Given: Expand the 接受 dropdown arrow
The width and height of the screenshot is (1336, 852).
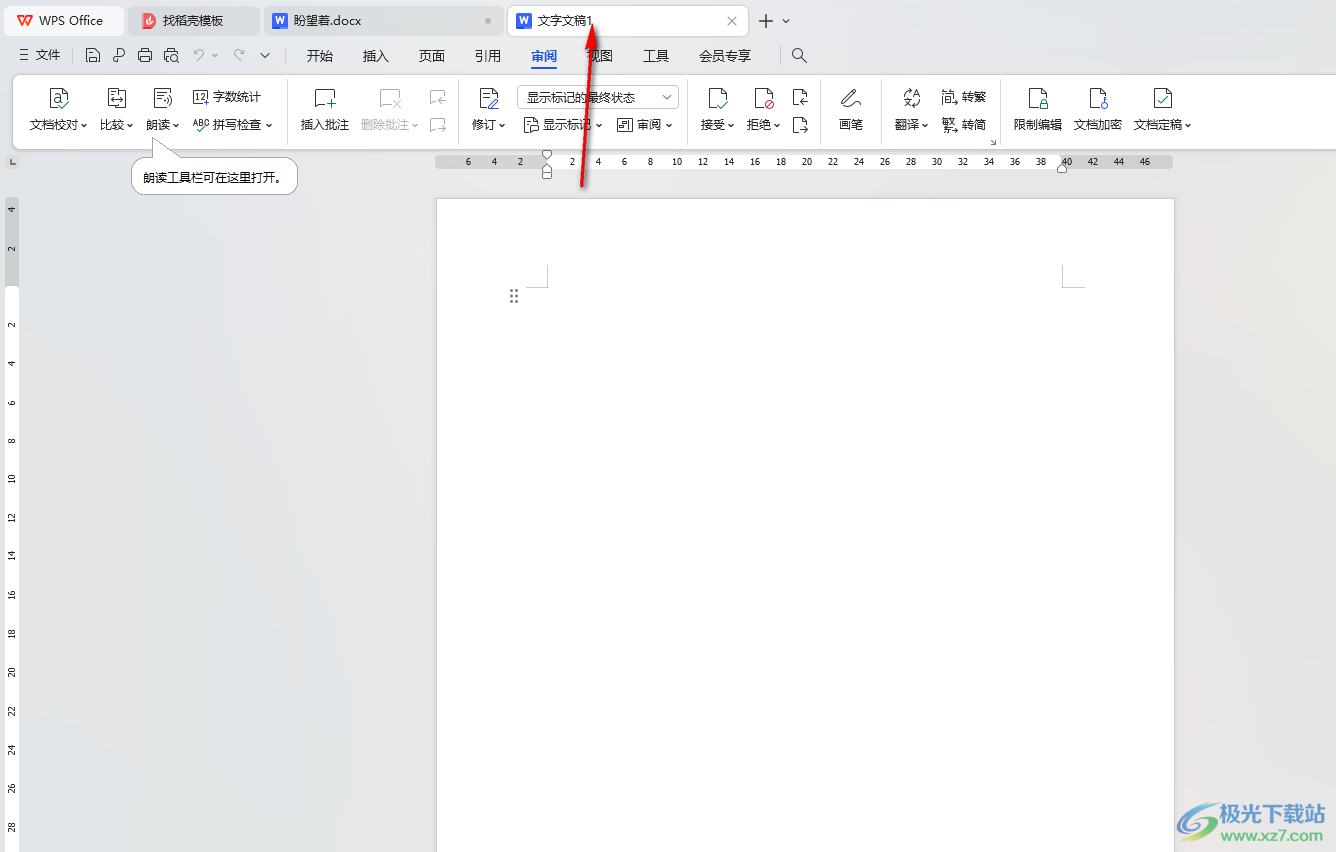Looking at the screenshot, I should [x=731, y=126].
